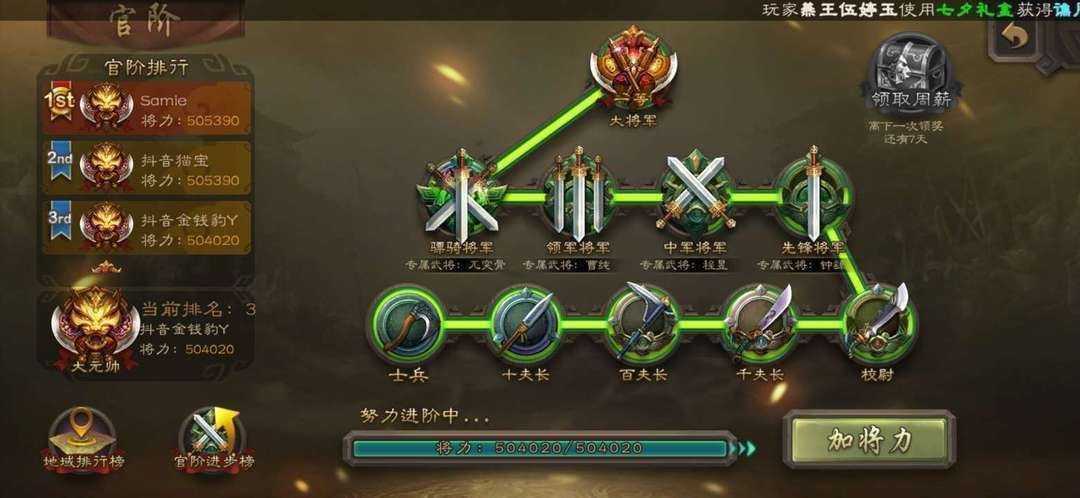
Task: Select the 领军将军 three-swords icon
Action: pos(579,195)
